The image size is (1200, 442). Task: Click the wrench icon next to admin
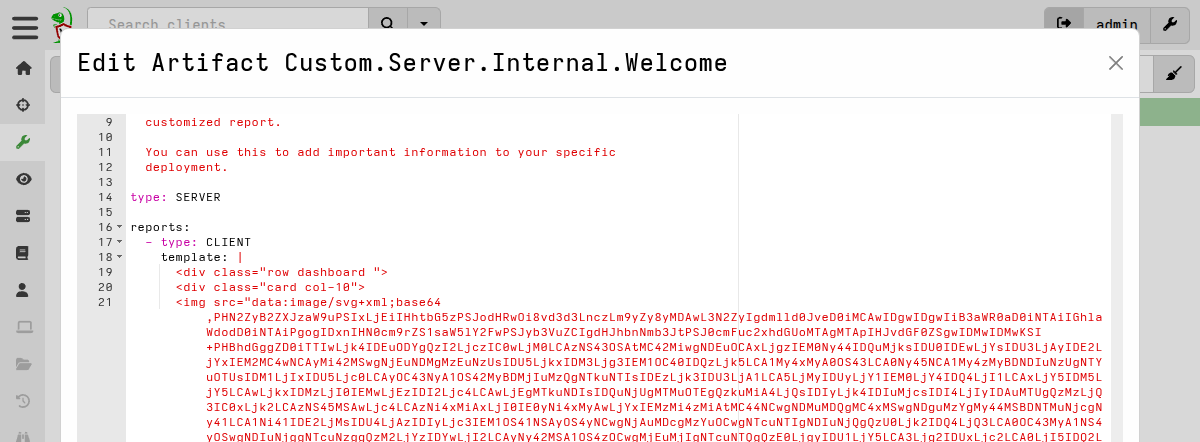(x=1169, y=24)
